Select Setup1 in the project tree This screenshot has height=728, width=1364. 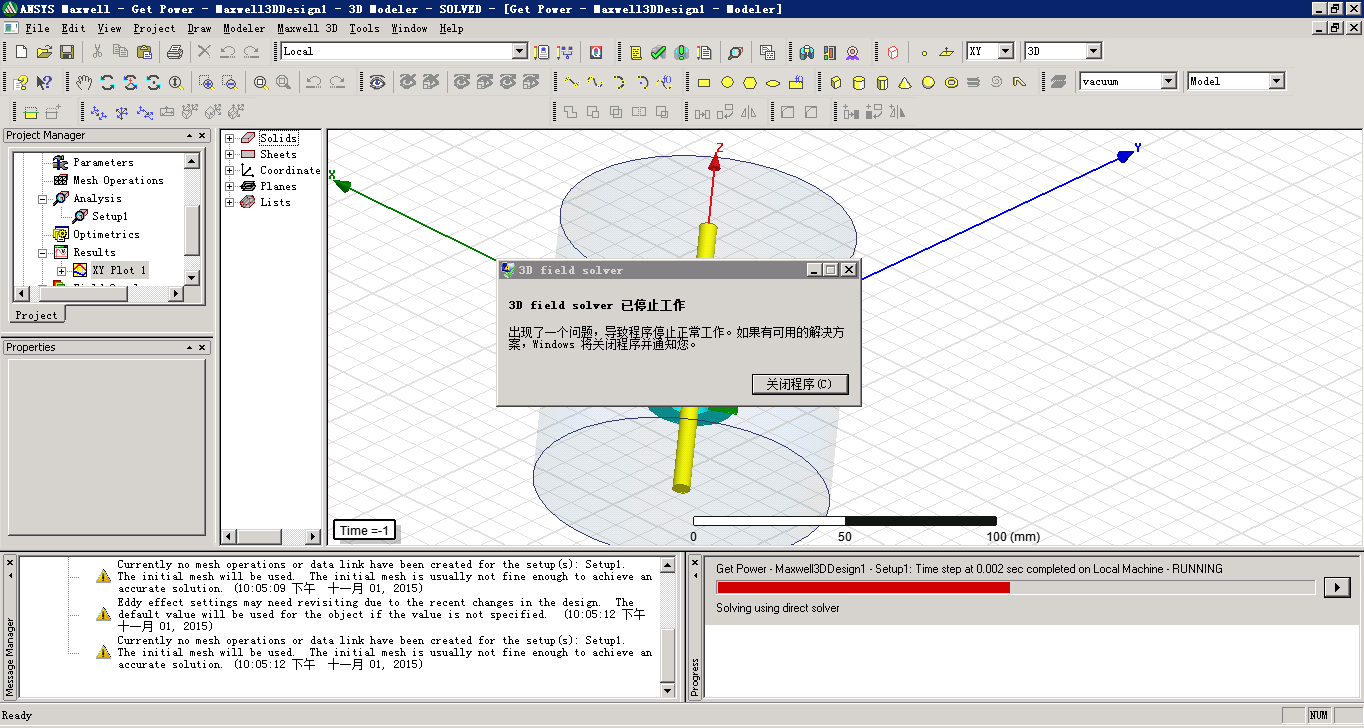[110, 216]
